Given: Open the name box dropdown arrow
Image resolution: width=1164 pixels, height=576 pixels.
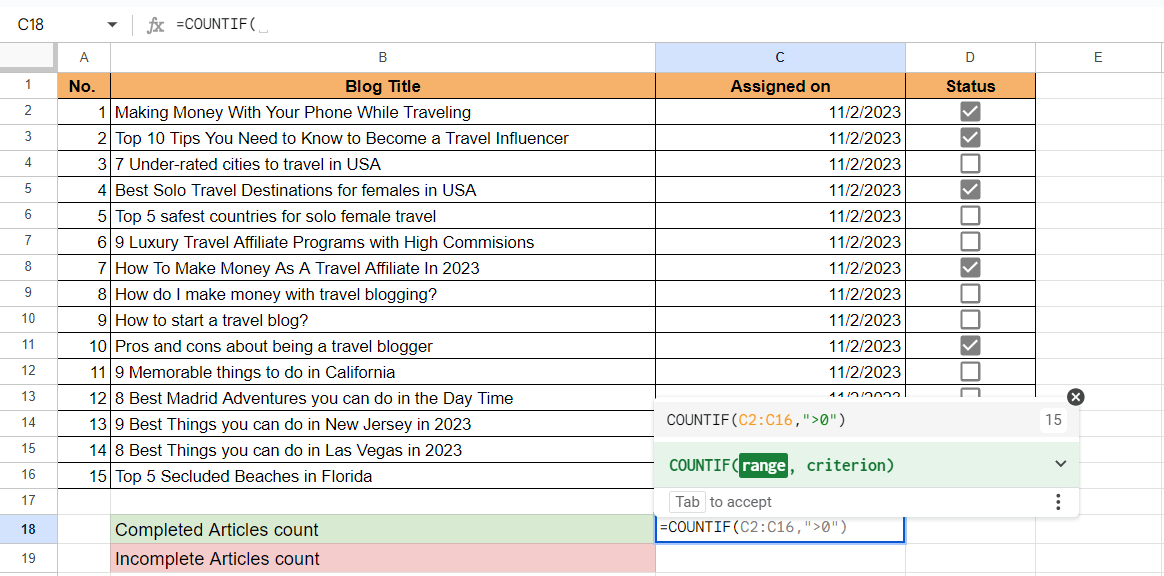Looking at the screenshot, I should [112, 24].
